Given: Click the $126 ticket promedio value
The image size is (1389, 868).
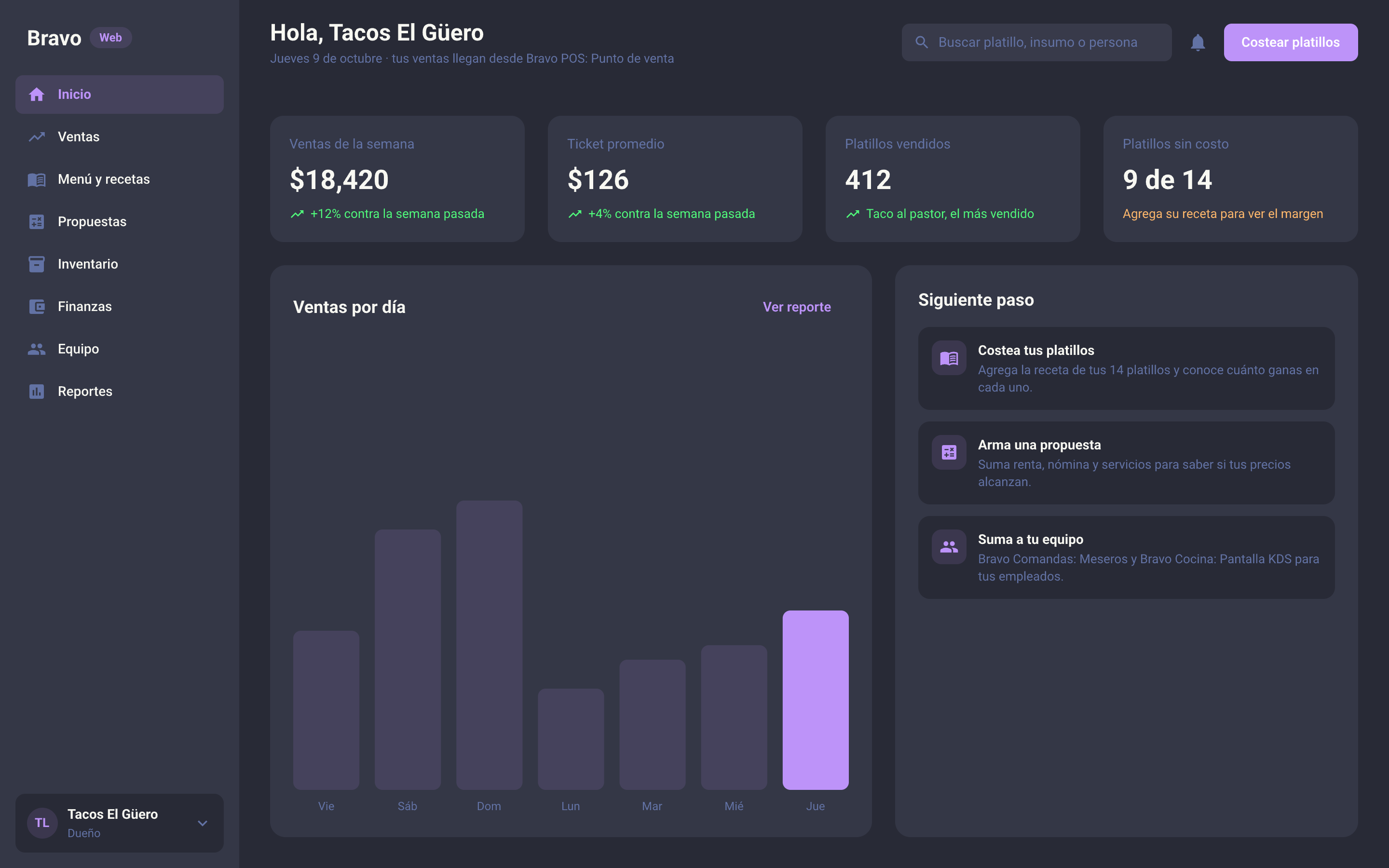Looking at the screenshot, I should coord(598,180).
